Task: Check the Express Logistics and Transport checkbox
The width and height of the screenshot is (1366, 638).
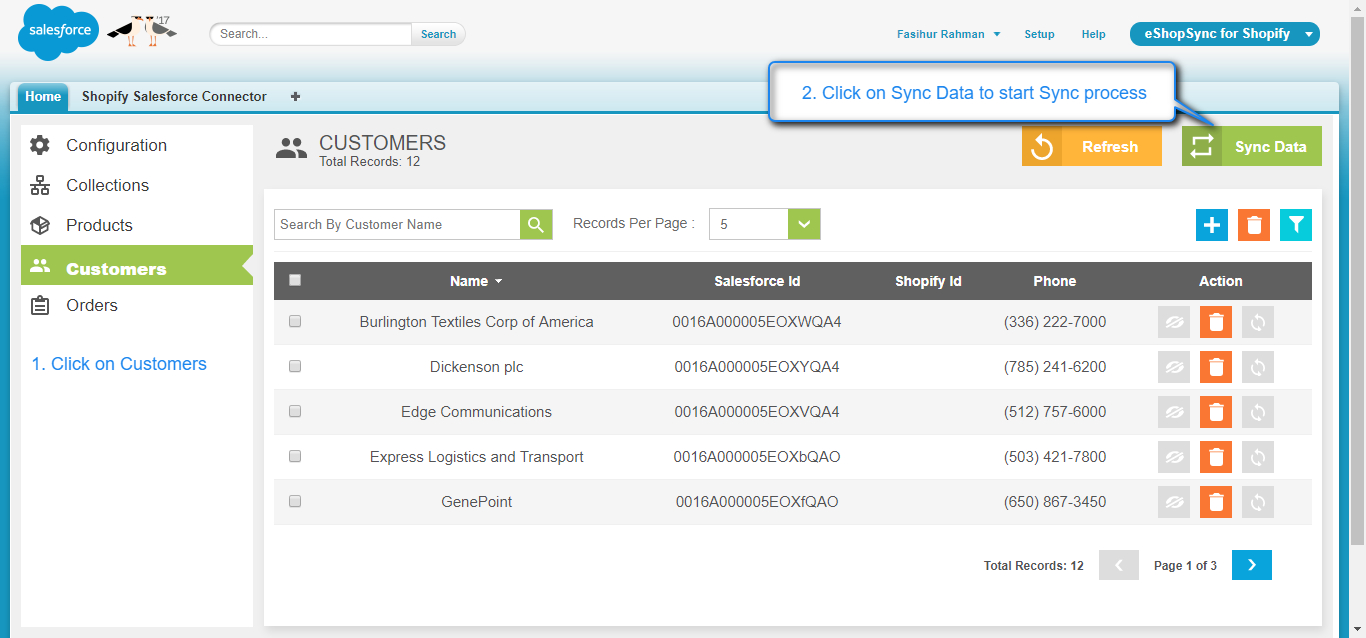Action: 295,456
